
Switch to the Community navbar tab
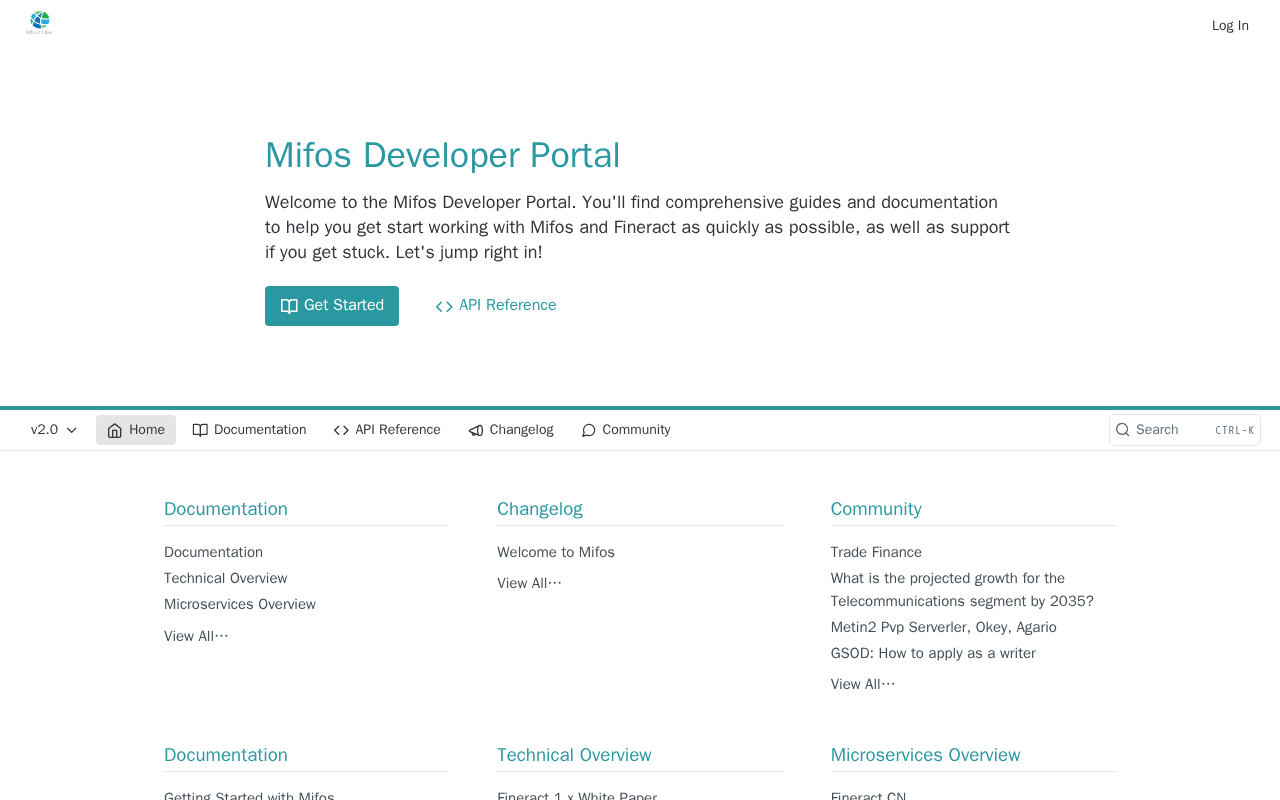pyautogui.click(x=626, y=430)
